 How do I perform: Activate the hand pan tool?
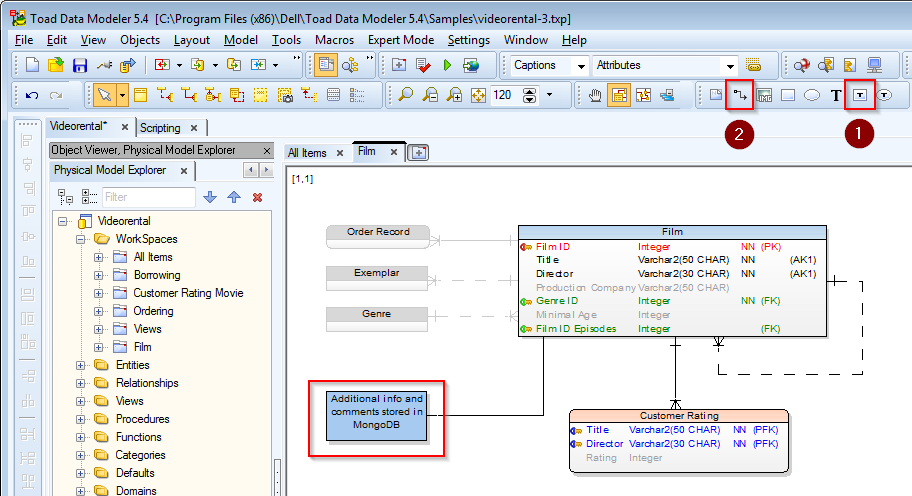pyautogui.click(x=595, y=95)
